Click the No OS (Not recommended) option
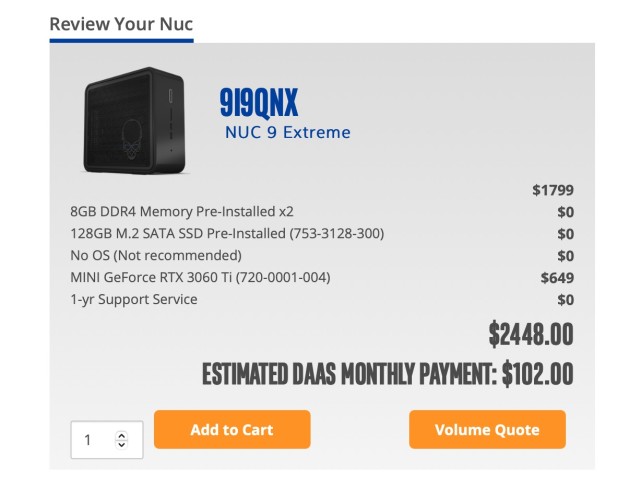Viewport: 641px width, 489px height. [x=156, y=255]
